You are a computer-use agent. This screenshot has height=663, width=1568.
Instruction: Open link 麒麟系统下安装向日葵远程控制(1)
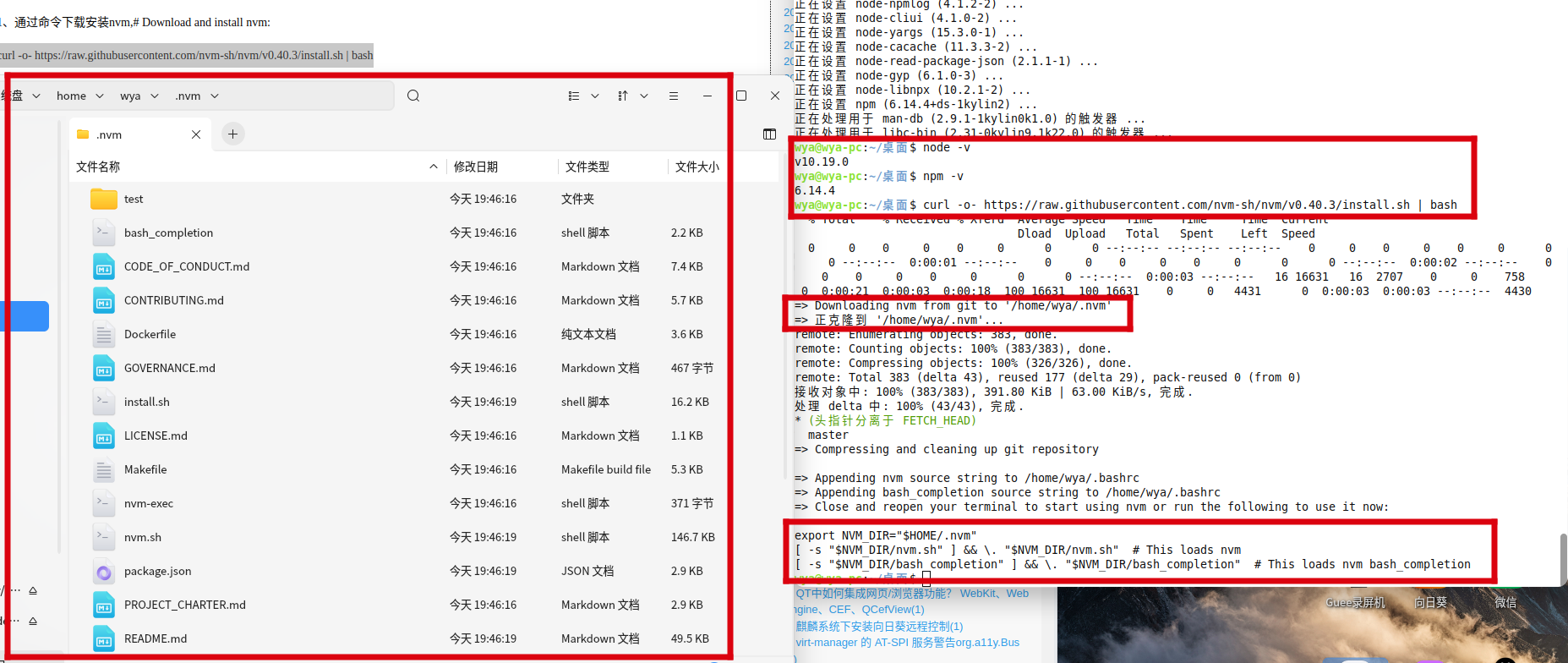pos(879,627)
